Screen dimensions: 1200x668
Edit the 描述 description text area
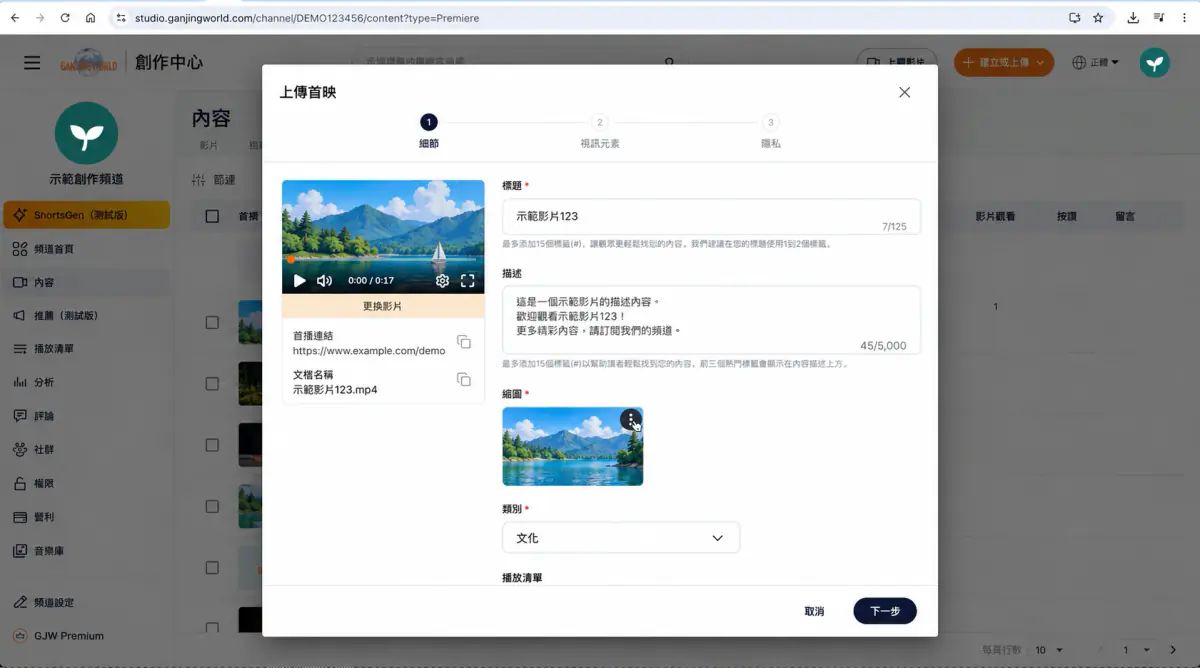click(x=711, y=320)
